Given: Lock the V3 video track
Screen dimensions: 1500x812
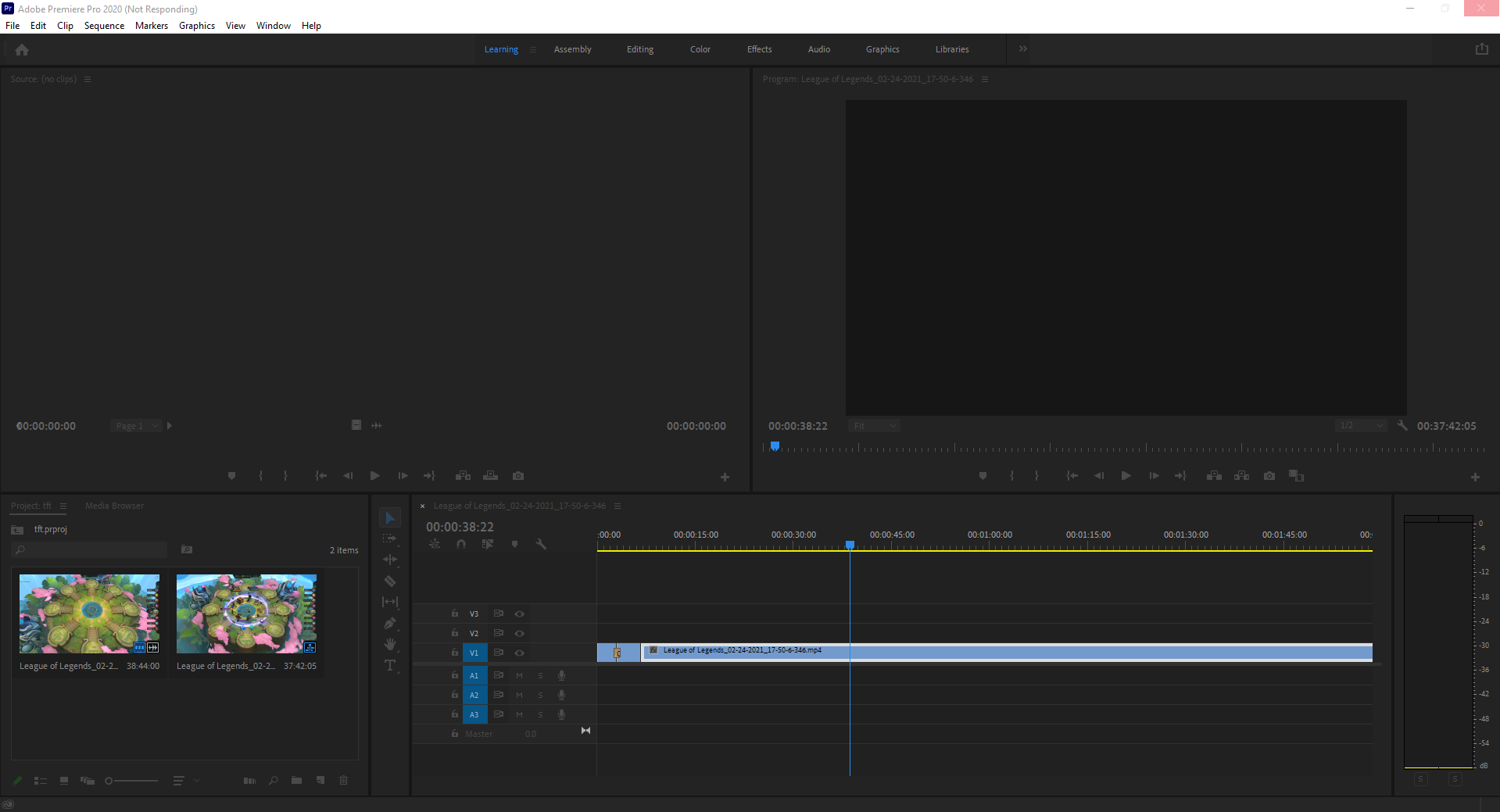Looking at the screenshot, I should [x=454, y=613].
